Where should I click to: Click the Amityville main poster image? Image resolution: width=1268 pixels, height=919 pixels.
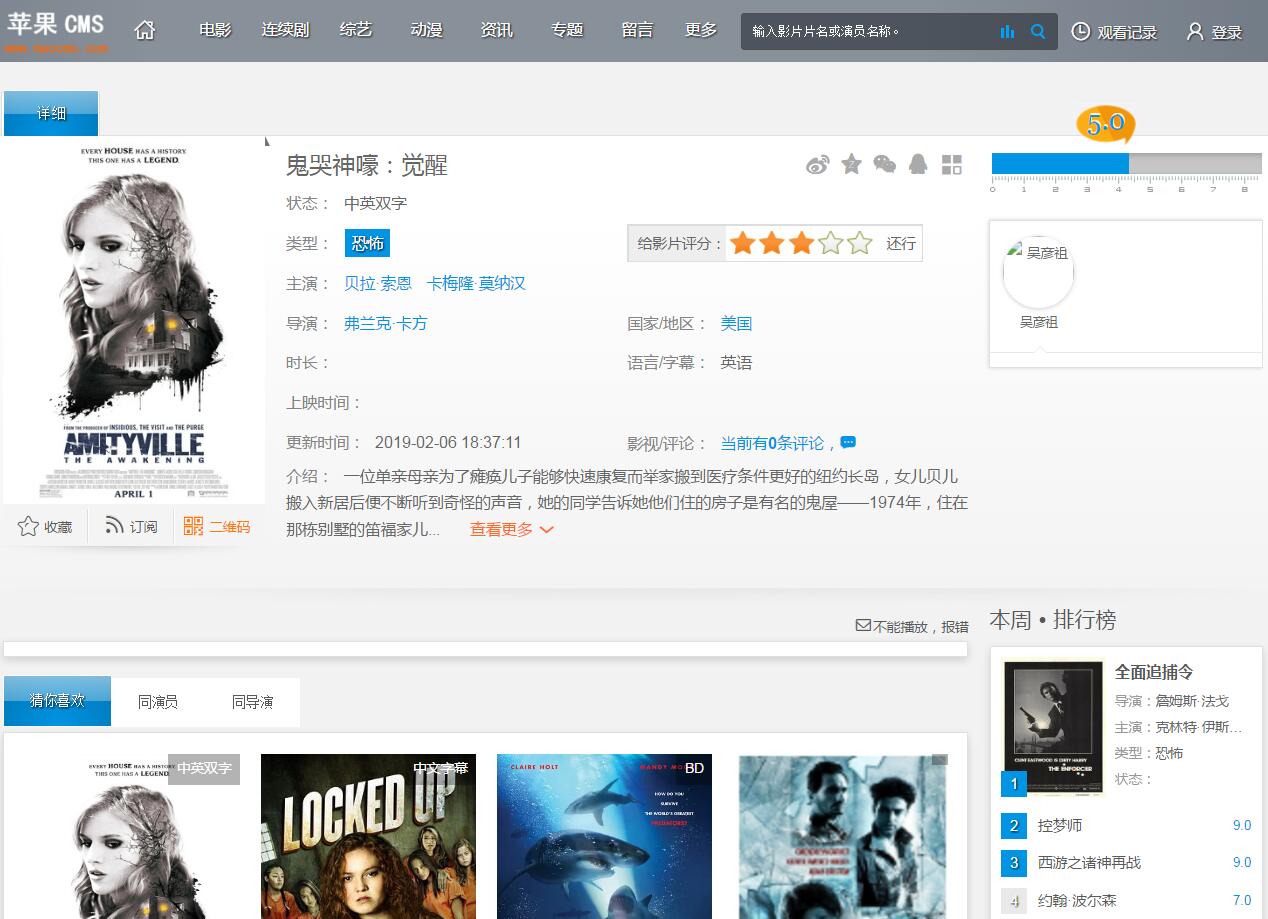(x=134, y=320)
